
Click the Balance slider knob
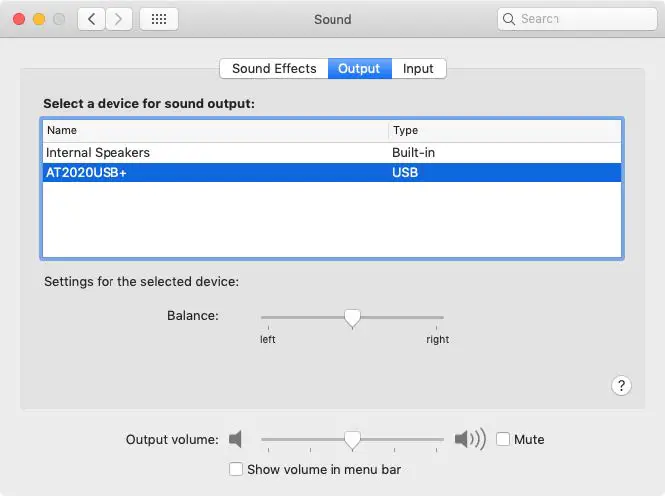click(x=352, y=318)
